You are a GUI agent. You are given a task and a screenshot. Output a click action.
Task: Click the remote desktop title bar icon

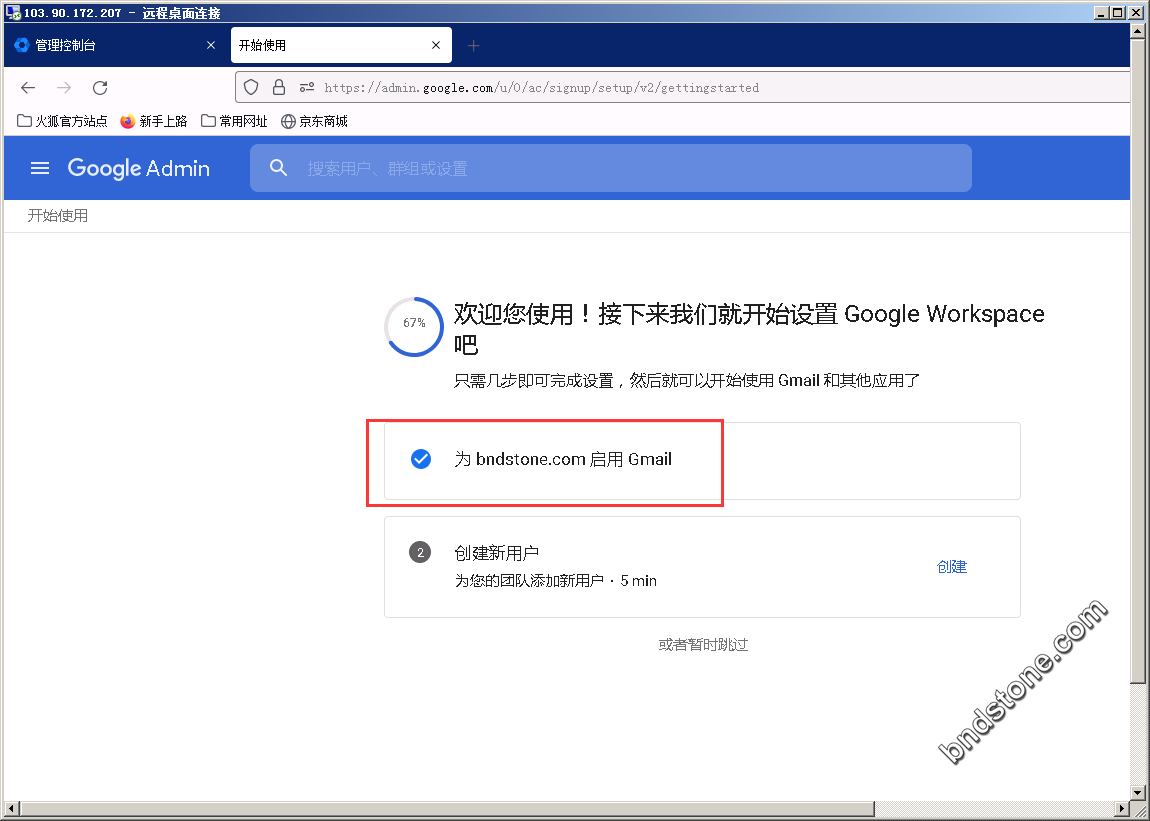12,12
